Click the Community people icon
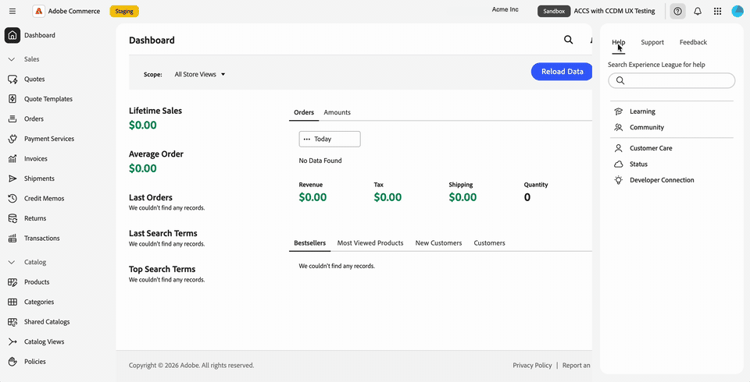The image size is (750, 382). pos(618,127)
